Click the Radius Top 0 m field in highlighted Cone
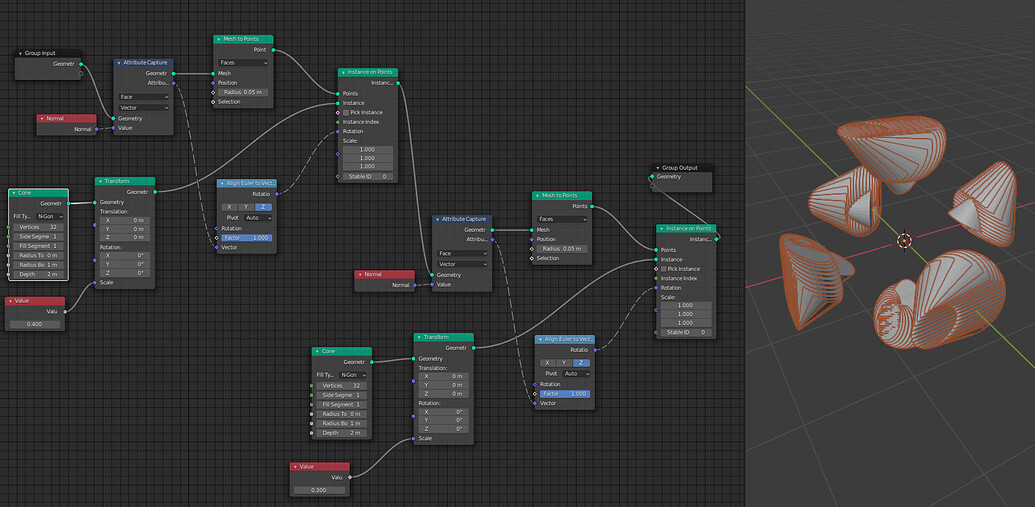Viewport: 1035px width, 507px height. pos(39,255)
